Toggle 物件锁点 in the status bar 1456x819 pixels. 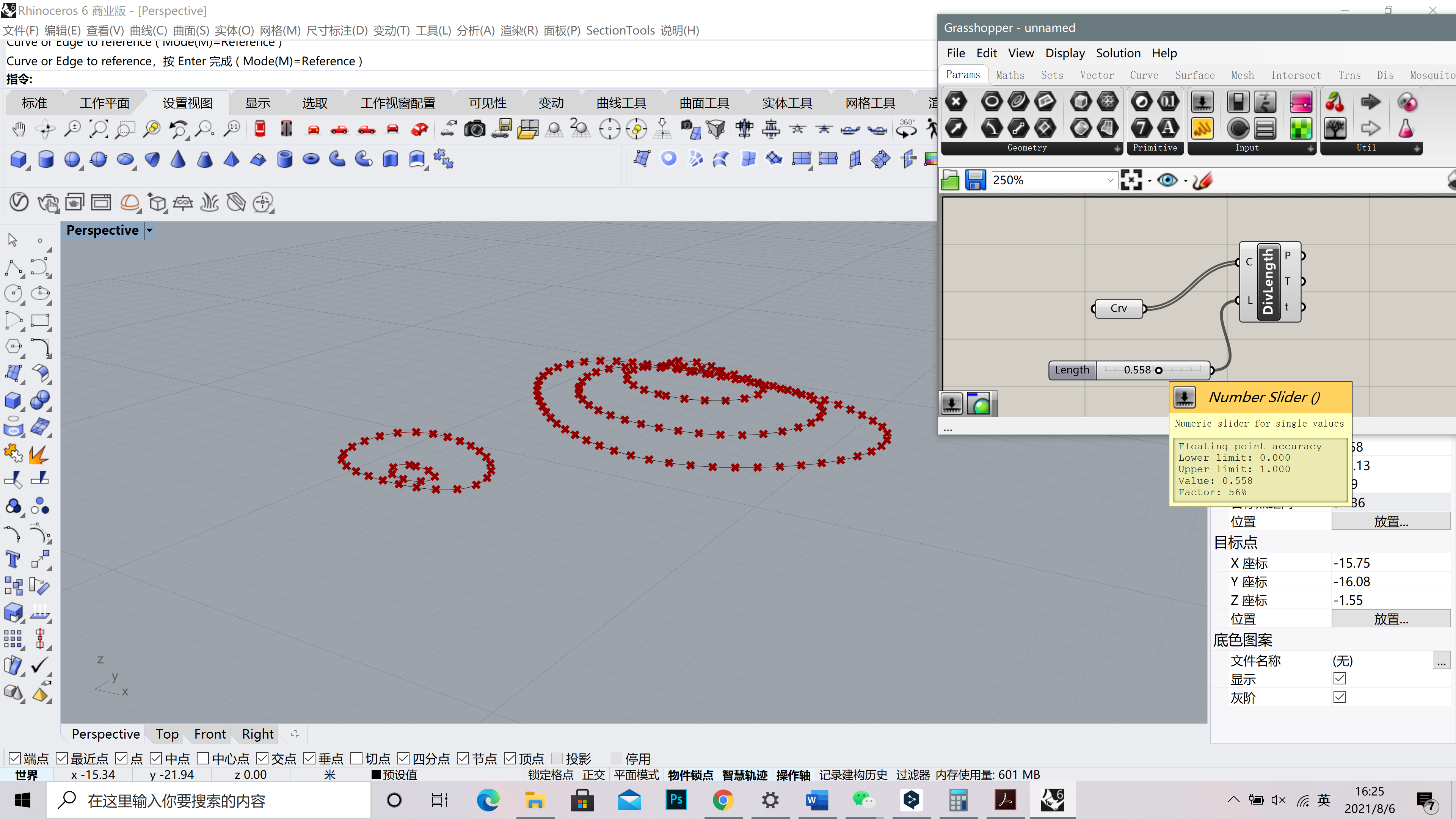[691, 775]
